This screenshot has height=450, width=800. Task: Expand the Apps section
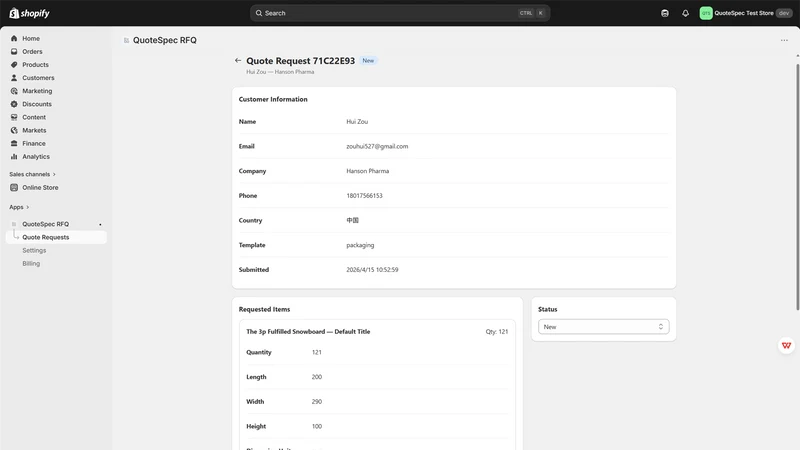tap(19, 207)
